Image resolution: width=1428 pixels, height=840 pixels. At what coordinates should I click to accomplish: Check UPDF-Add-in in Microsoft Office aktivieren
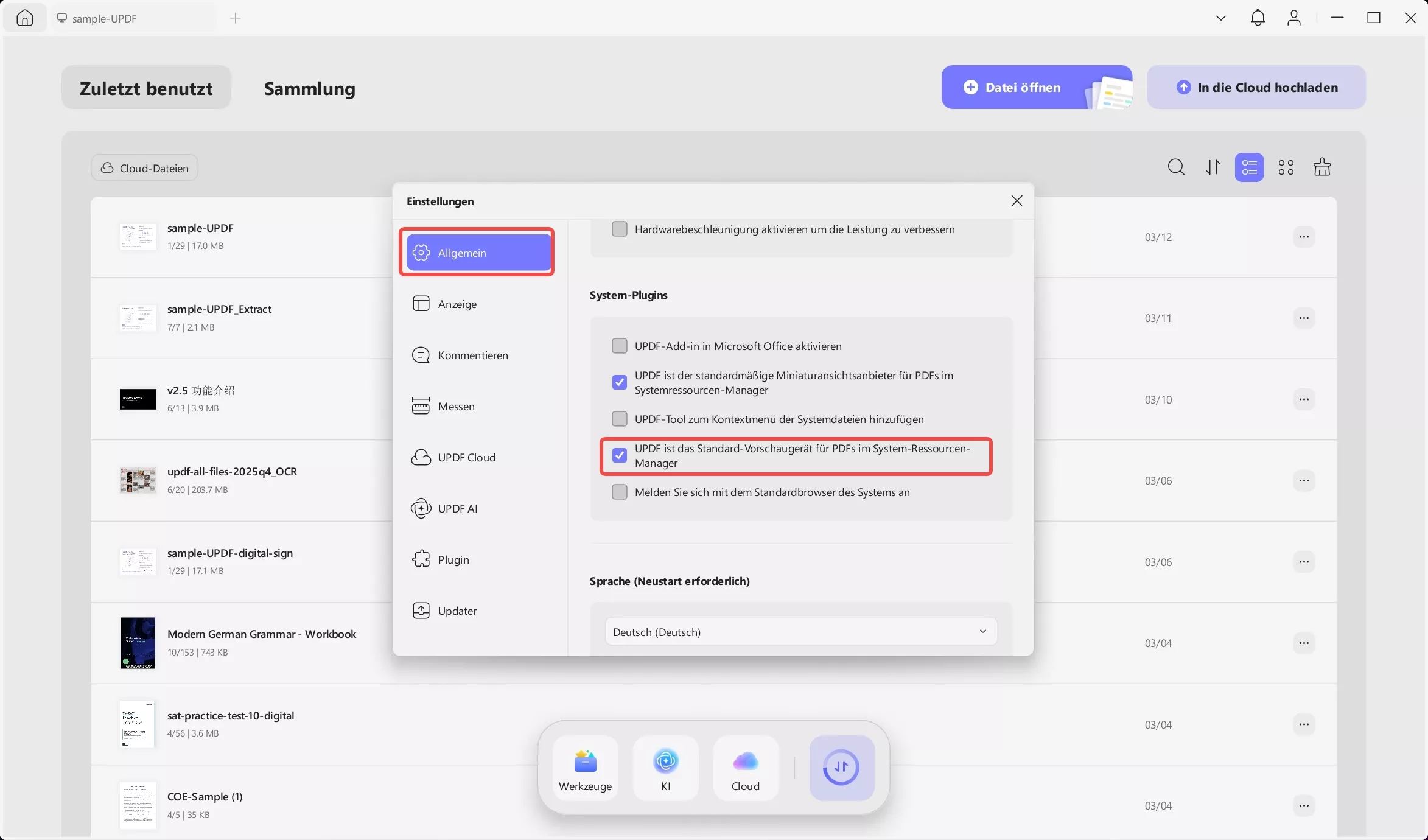click(620, 346)
